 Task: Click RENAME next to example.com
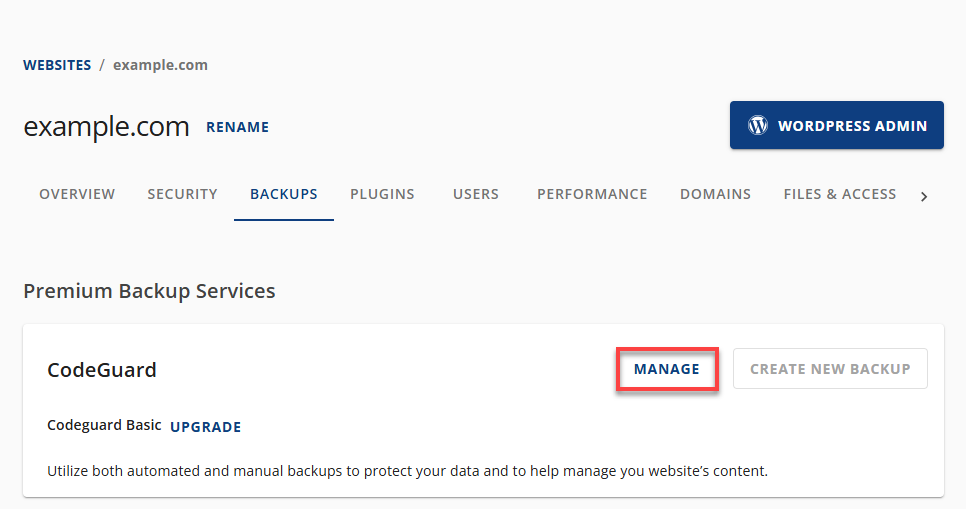pyautogui.click(x=237, y=127)
